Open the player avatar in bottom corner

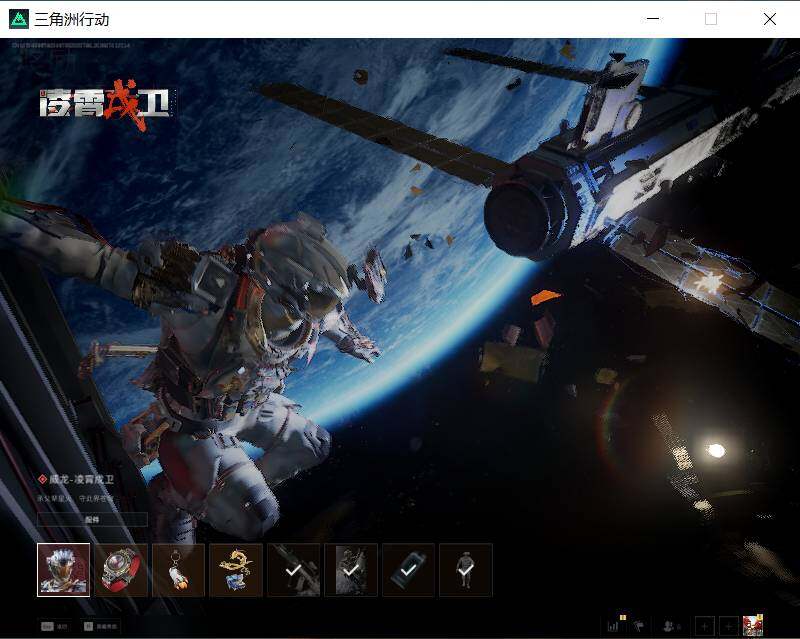click(753, 625)
